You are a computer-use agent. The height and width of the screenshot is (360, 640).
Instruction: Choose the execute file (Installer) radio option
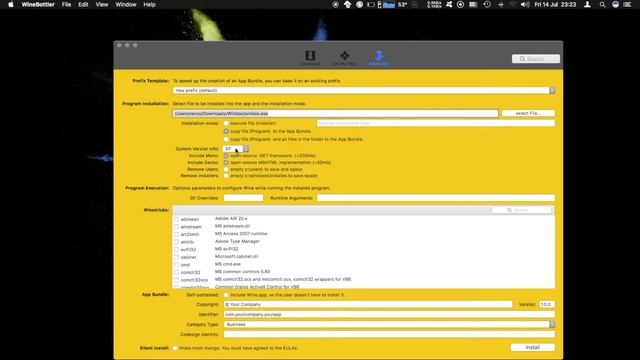point(226,123)
